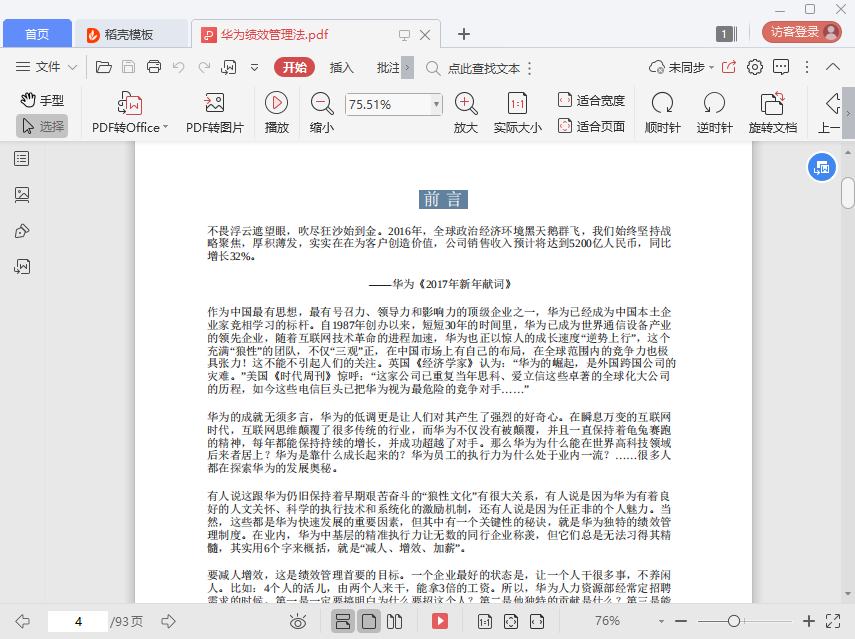Toggle eye protection mode in status bar

pos(297,621)
